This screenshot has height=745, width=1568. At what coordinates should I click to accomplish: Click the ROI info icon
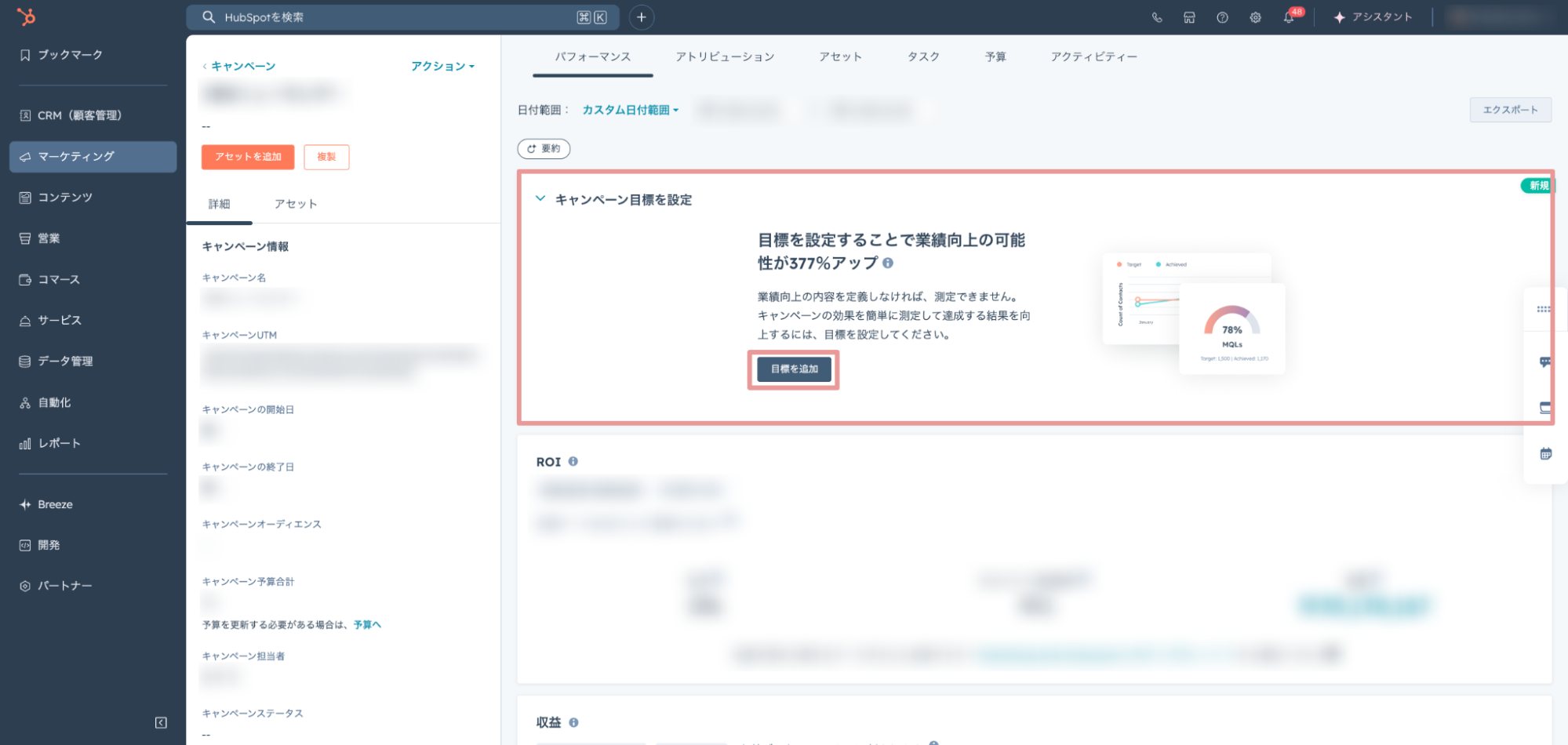[573, 462]
